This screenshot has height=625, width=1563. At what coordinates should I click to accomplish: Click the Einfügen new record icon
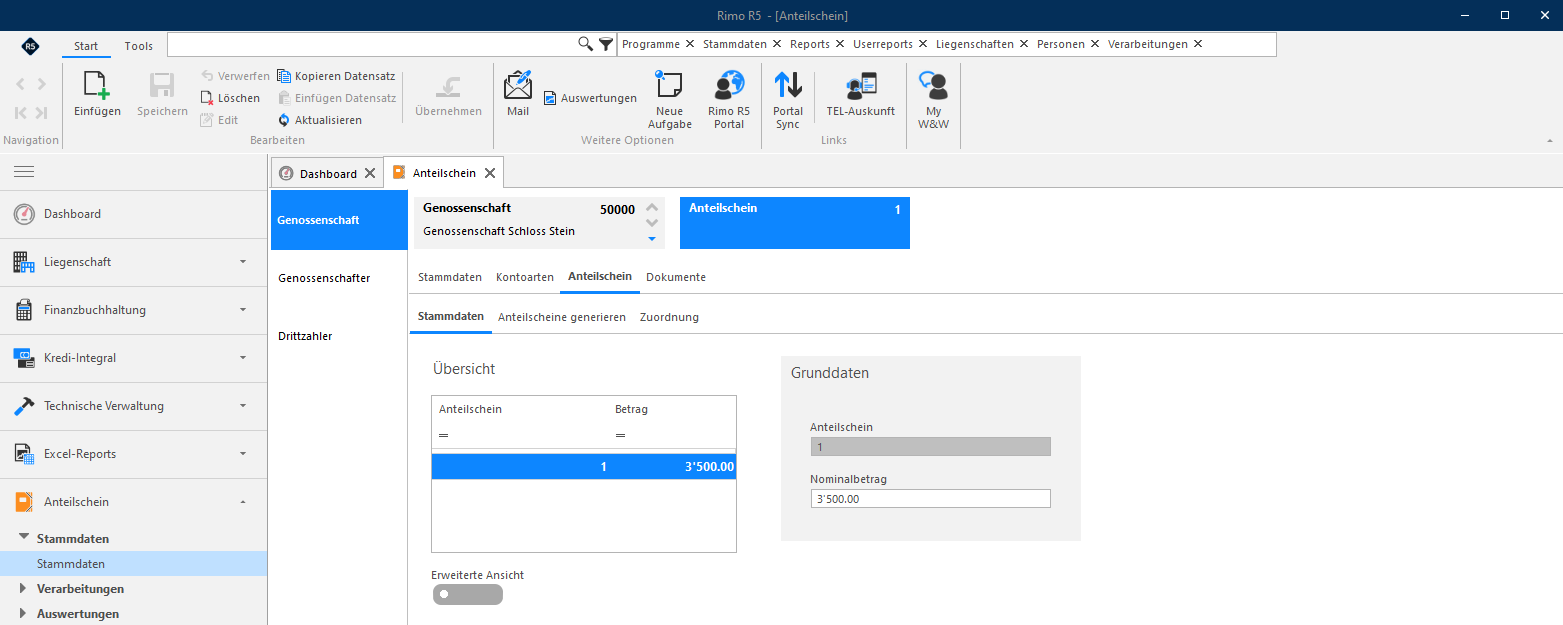point(97,86)
